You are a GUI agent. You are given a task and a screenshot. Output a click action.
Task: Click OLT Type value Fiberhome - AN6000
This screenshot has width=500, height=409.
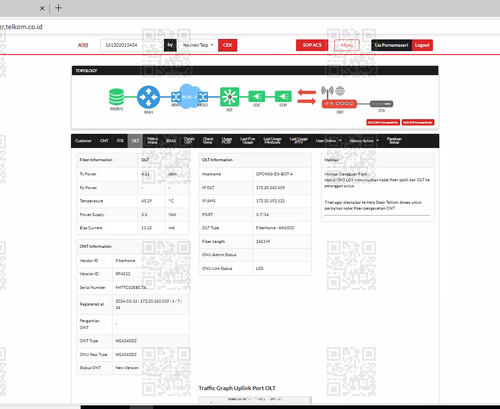275,228
